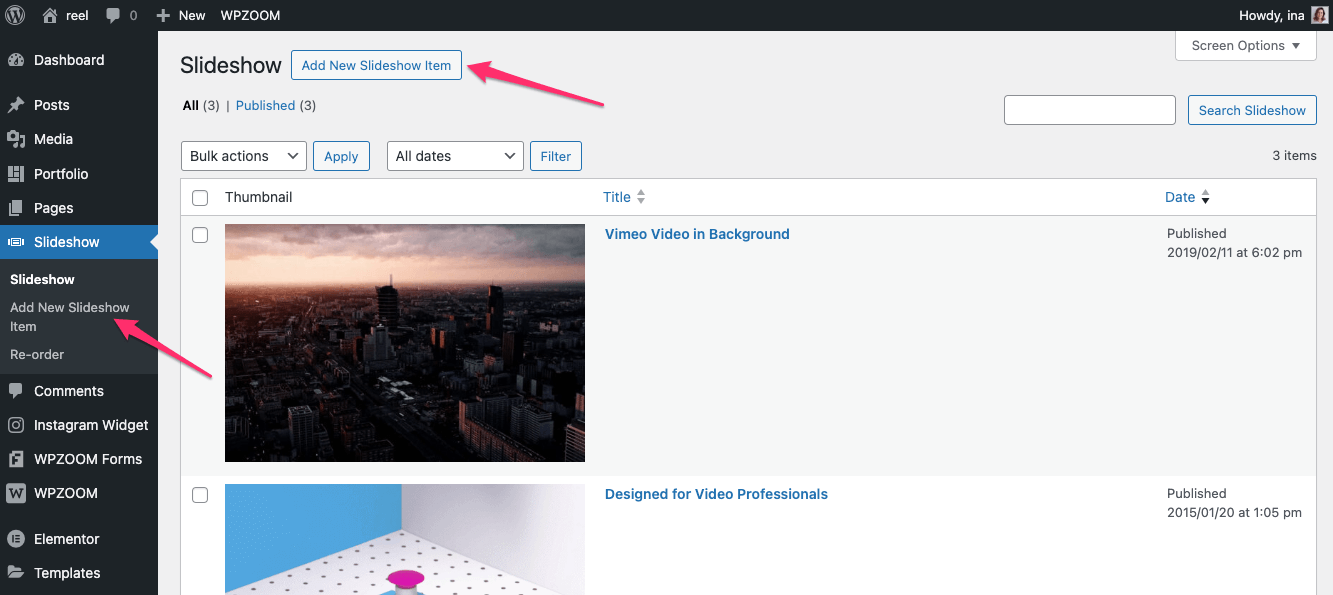Check the Vimeo Video in Background row checkbox
1333x595 pixels.
(200, 235)
